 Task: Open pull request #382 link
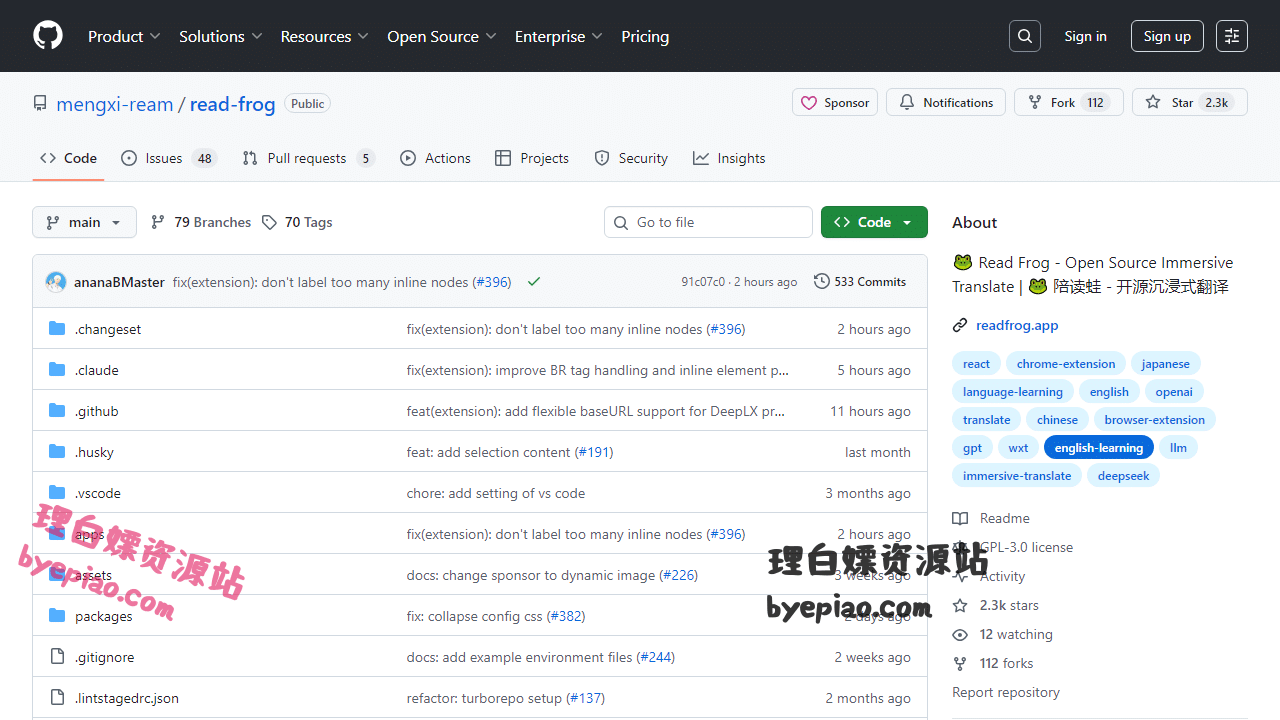coord(566,616)
